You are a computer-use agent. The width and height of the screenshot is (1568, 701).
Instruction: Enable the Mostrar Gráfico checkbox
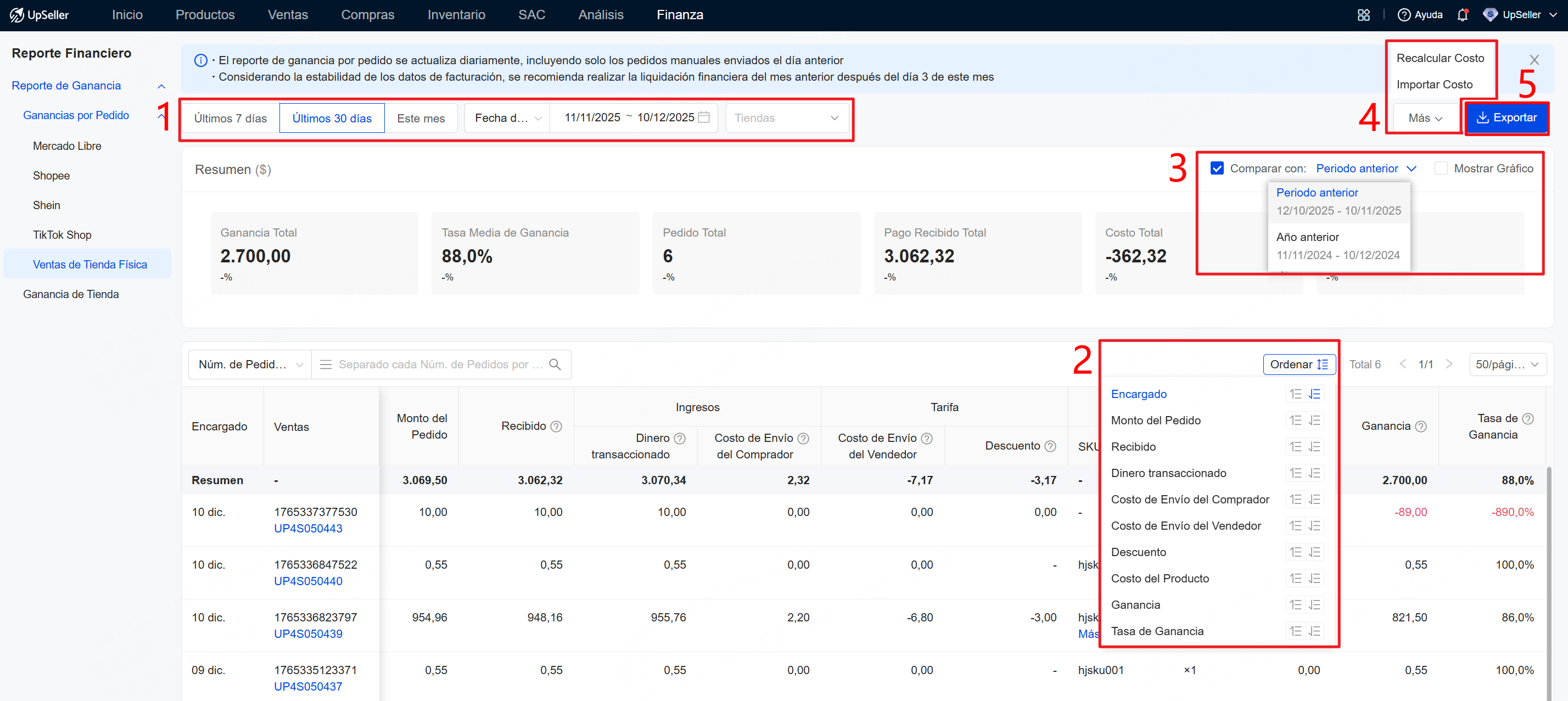[x=1441, y=169]
